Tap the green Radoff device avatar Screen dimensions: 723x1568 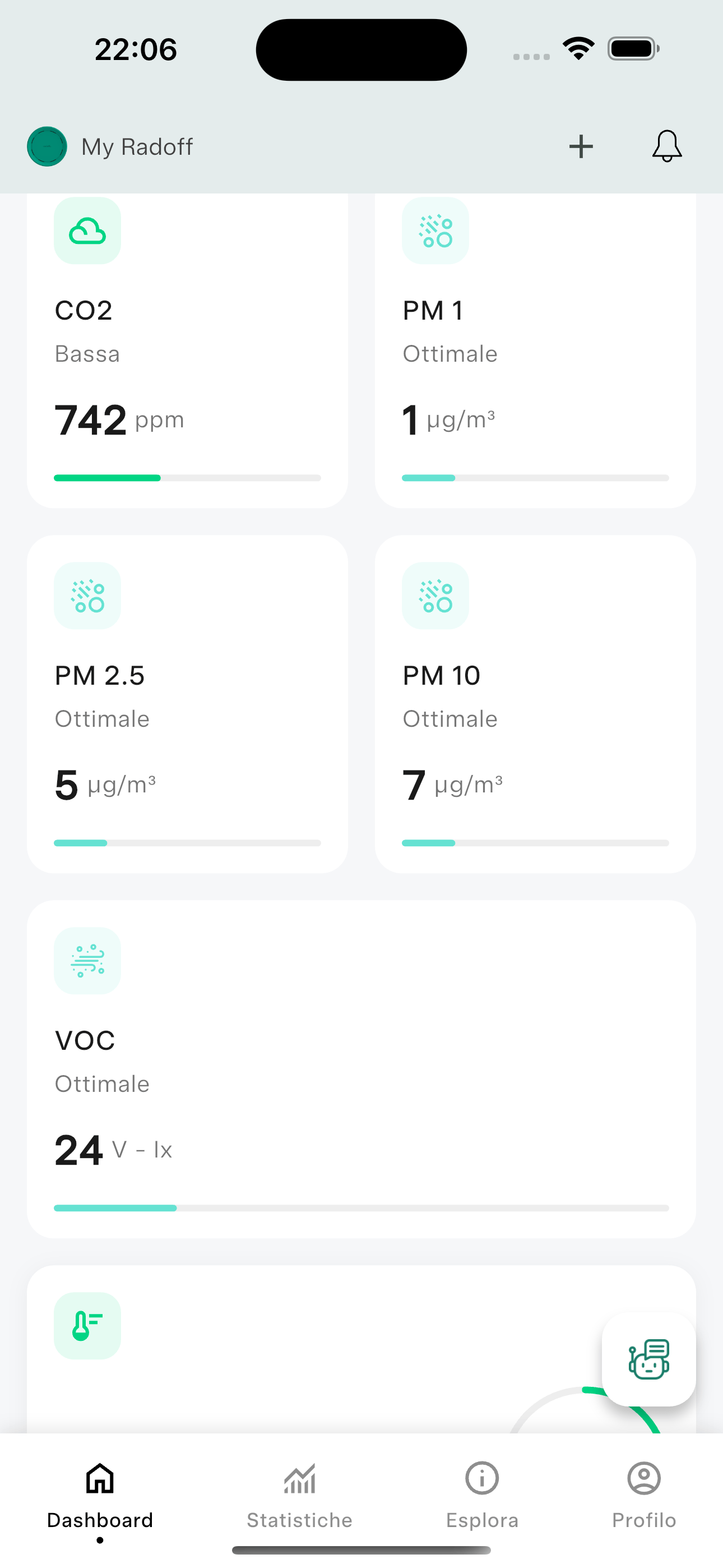(x=47, y=147)
